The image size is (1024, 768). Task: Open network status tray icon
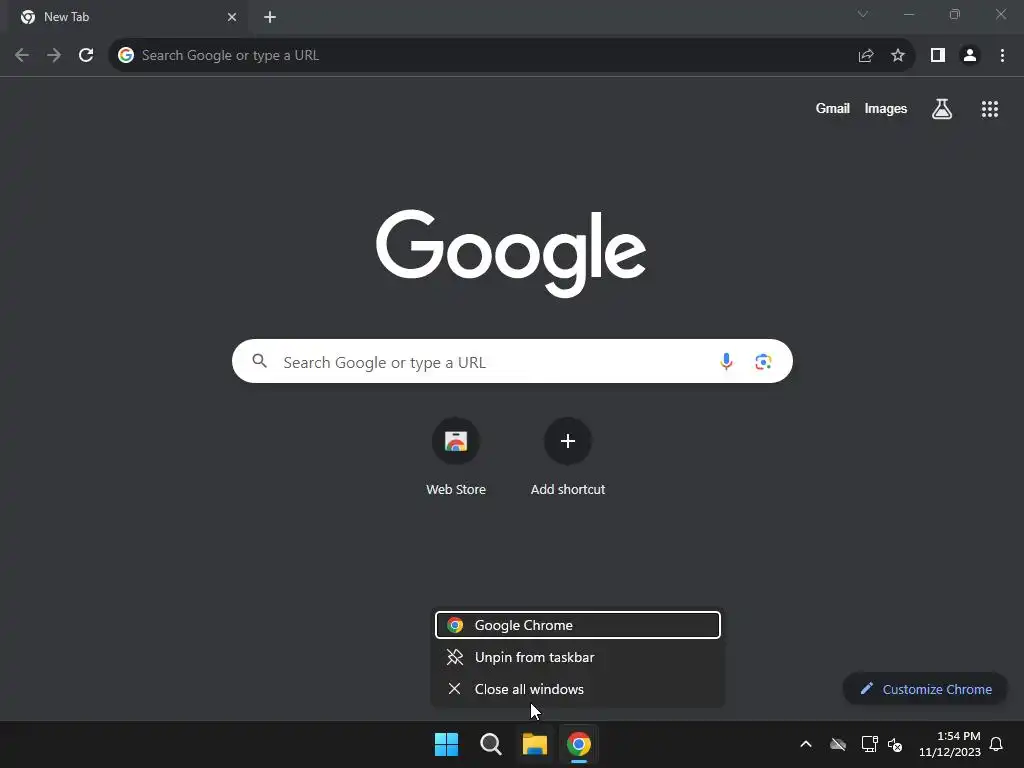click(869, 744)
